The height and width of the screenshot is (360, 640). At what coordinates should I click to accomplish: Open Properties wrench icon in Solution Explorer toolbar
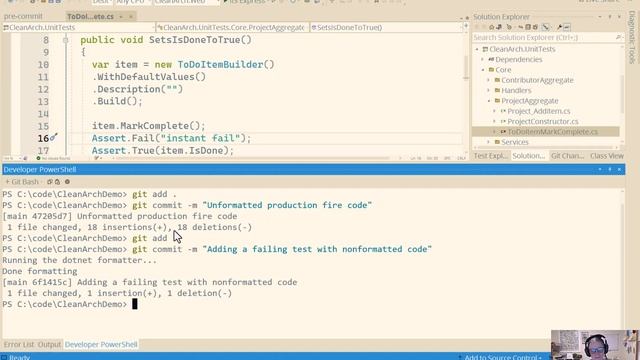click(x=559, y=27)
